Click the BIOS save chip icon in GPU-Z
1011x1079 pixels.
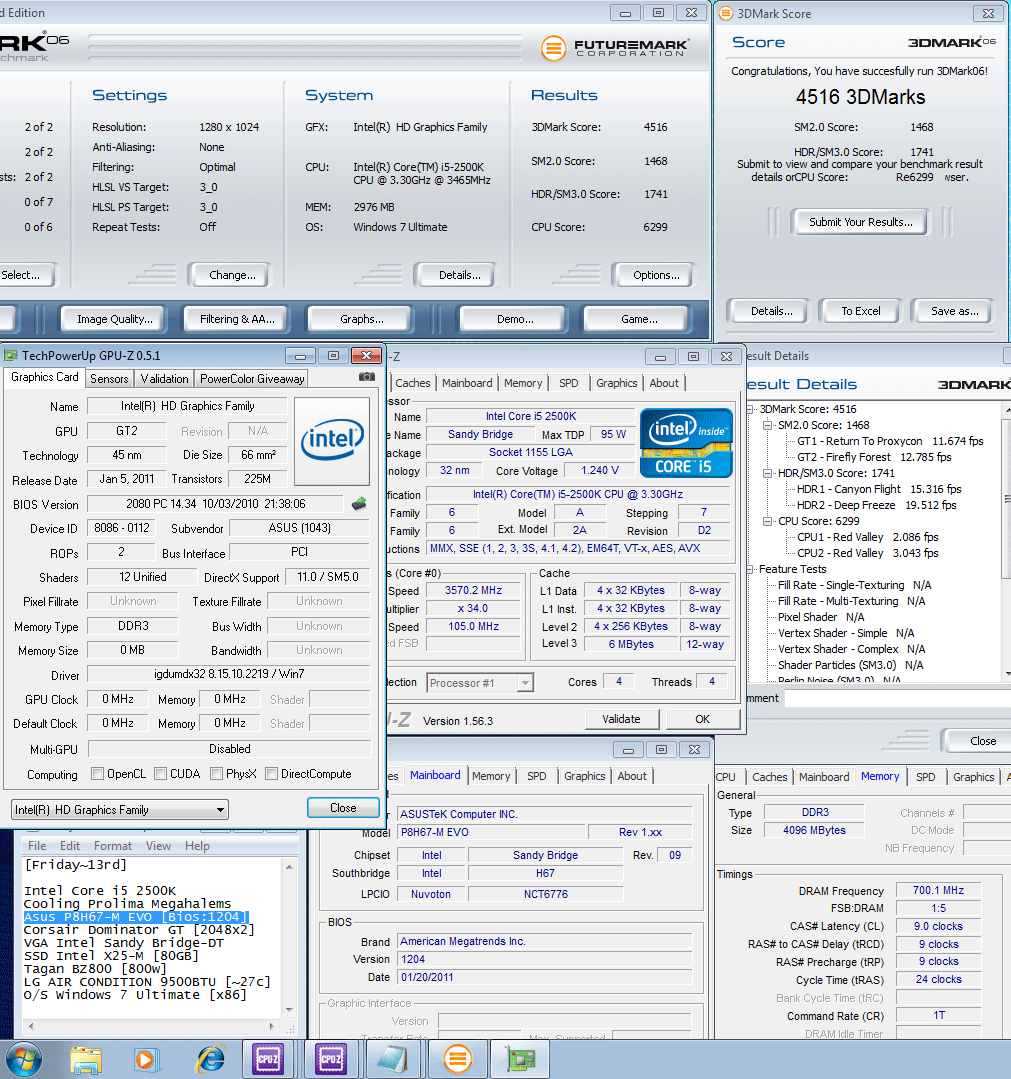coord(359,504)
